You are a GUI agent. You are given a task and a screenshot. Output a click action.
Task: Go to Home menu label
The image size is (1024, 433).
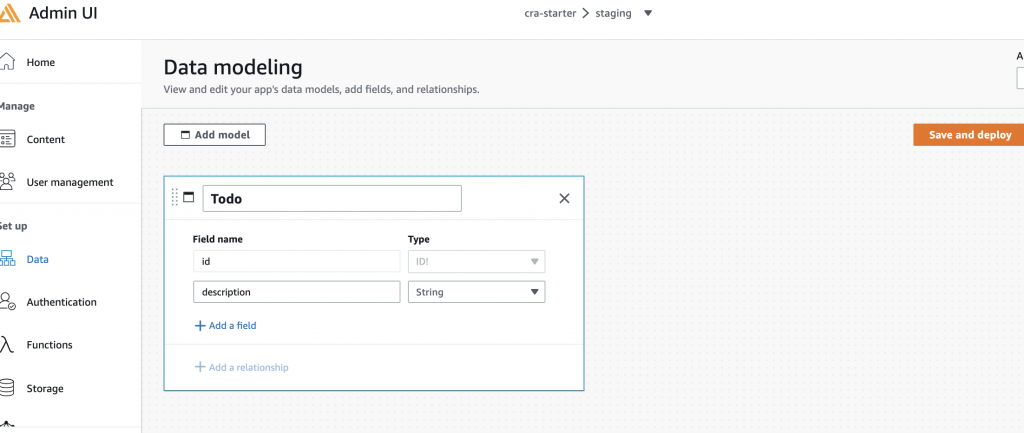click(40, 62)
